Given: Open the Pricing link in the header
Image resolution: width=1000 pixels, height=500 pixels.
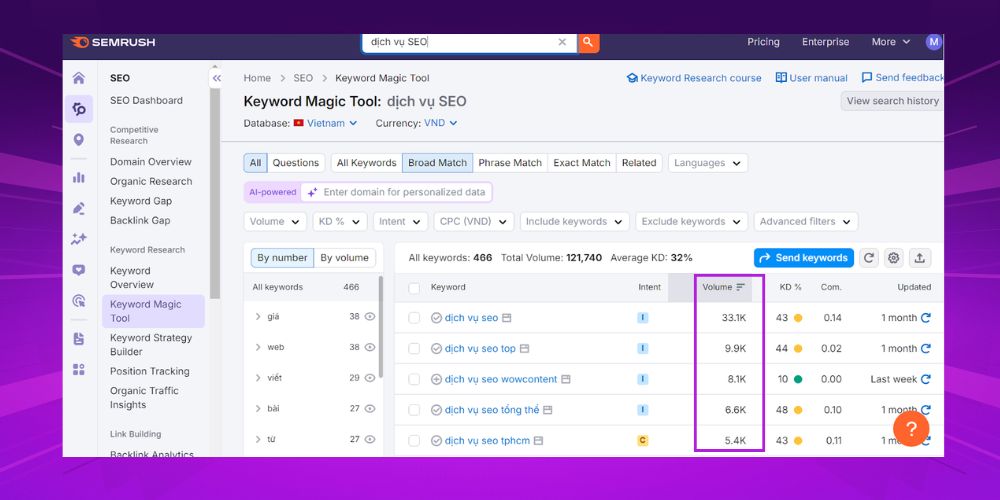Looking at the screenshot, I should coord(763,42).
